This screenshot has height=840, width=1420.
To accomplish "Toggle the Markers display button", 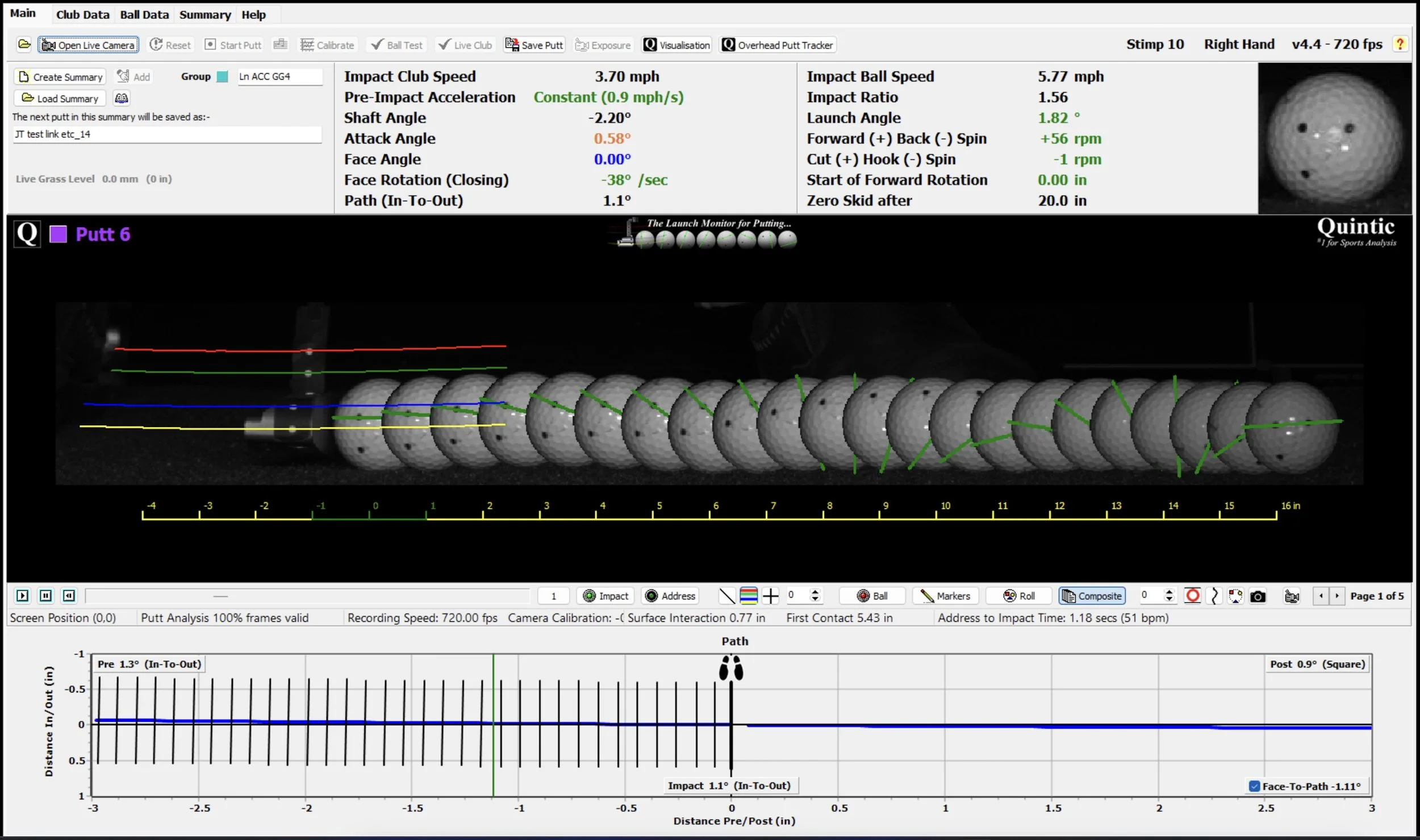I will (x=945, y=596).
